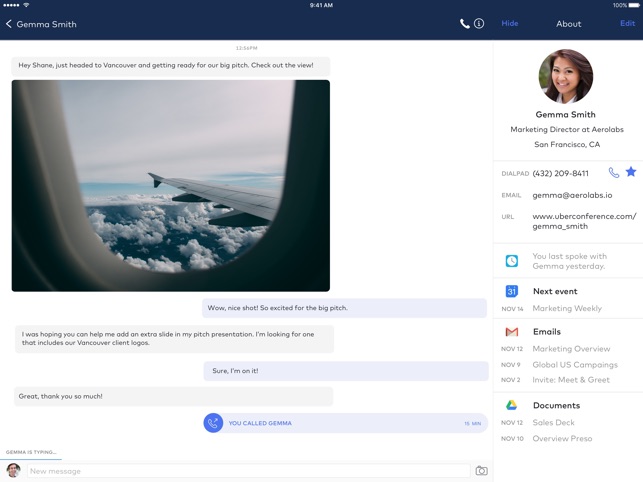
Task: Tap the clock last-spoke icon
Action: 511,261
